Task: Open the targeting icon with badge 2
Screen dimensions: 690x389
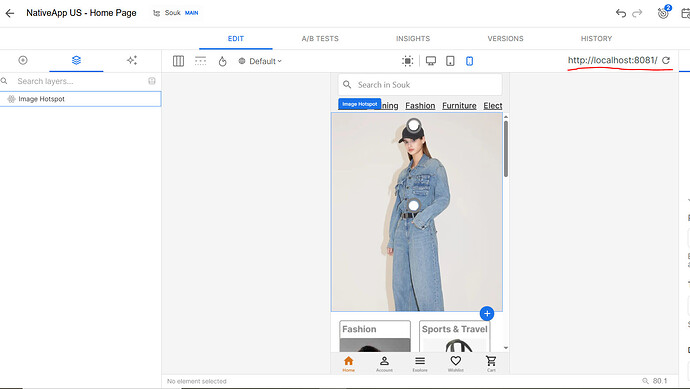Action: [x=663, y=13]
